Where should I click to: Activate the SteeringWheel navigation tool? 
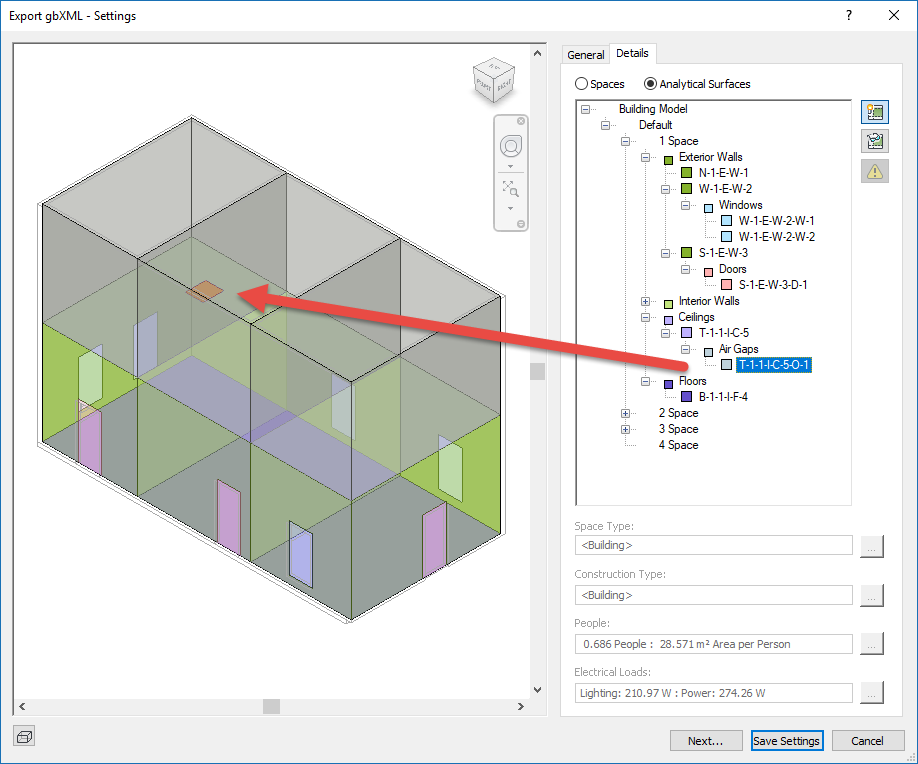tap(511, 146)
